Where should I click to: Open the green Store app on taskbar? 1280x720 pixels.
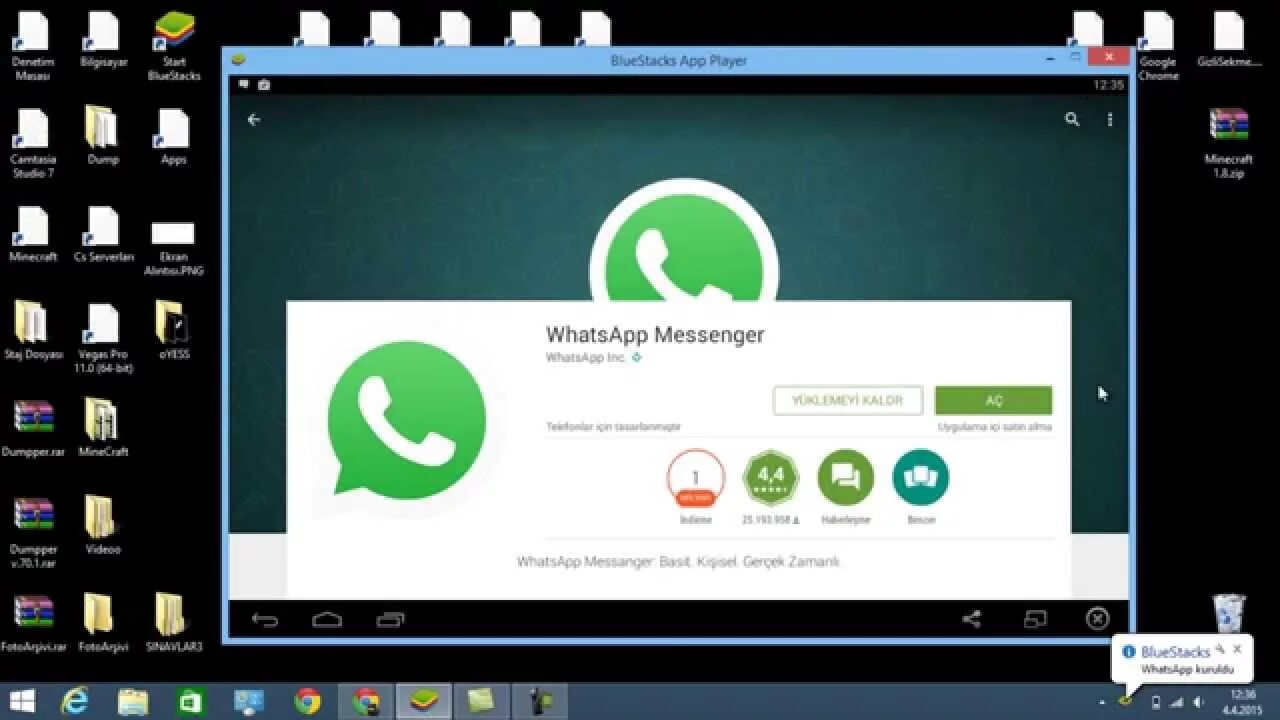(x=191, y=702)
